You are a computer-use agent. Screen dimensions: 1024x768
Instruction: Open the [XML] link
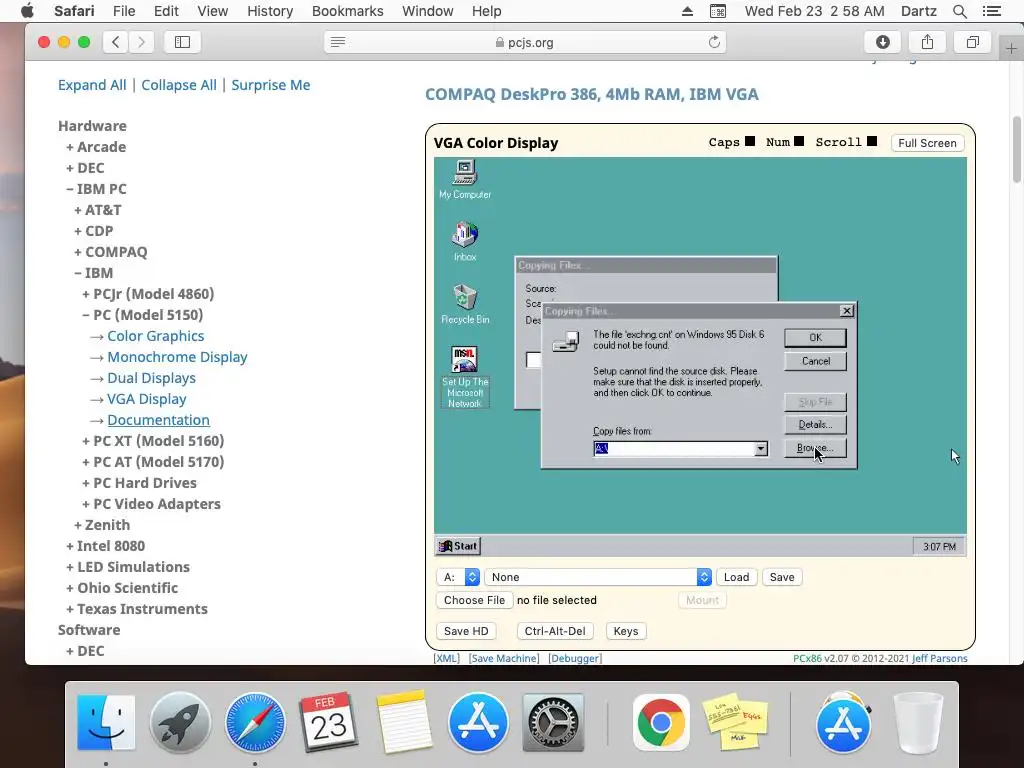point(447,658)
